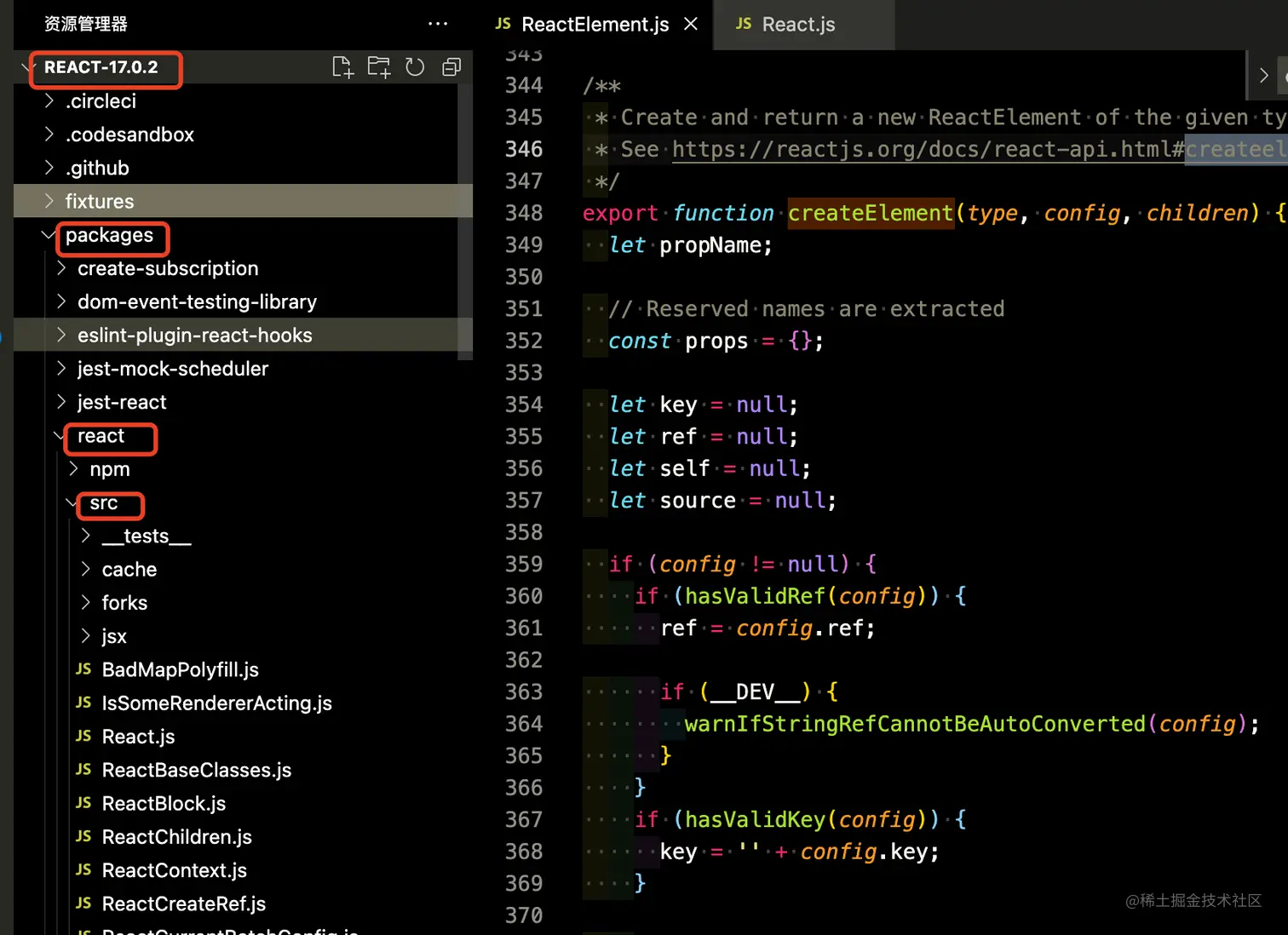The width and height of the screenshot is (1288, 935).
Task: Click 'const props = {};' on line 352
Action: click(716, 341)
